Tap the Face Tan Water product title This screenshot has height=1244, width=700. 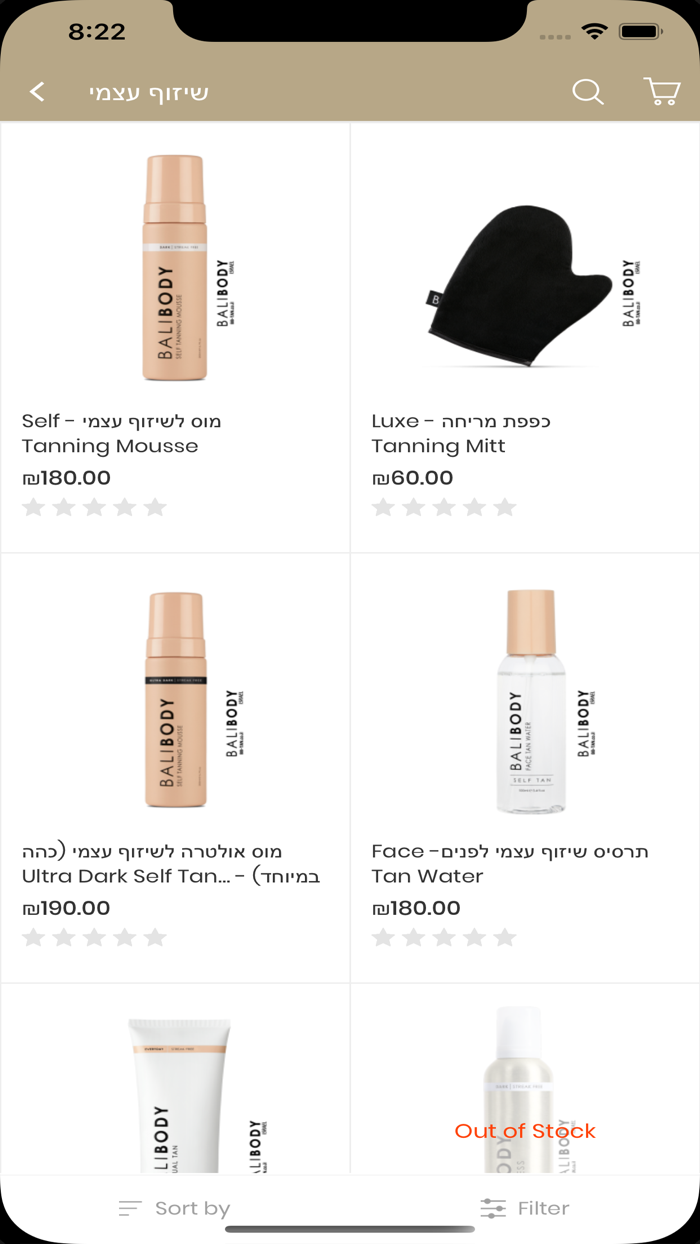coord(510,863)
